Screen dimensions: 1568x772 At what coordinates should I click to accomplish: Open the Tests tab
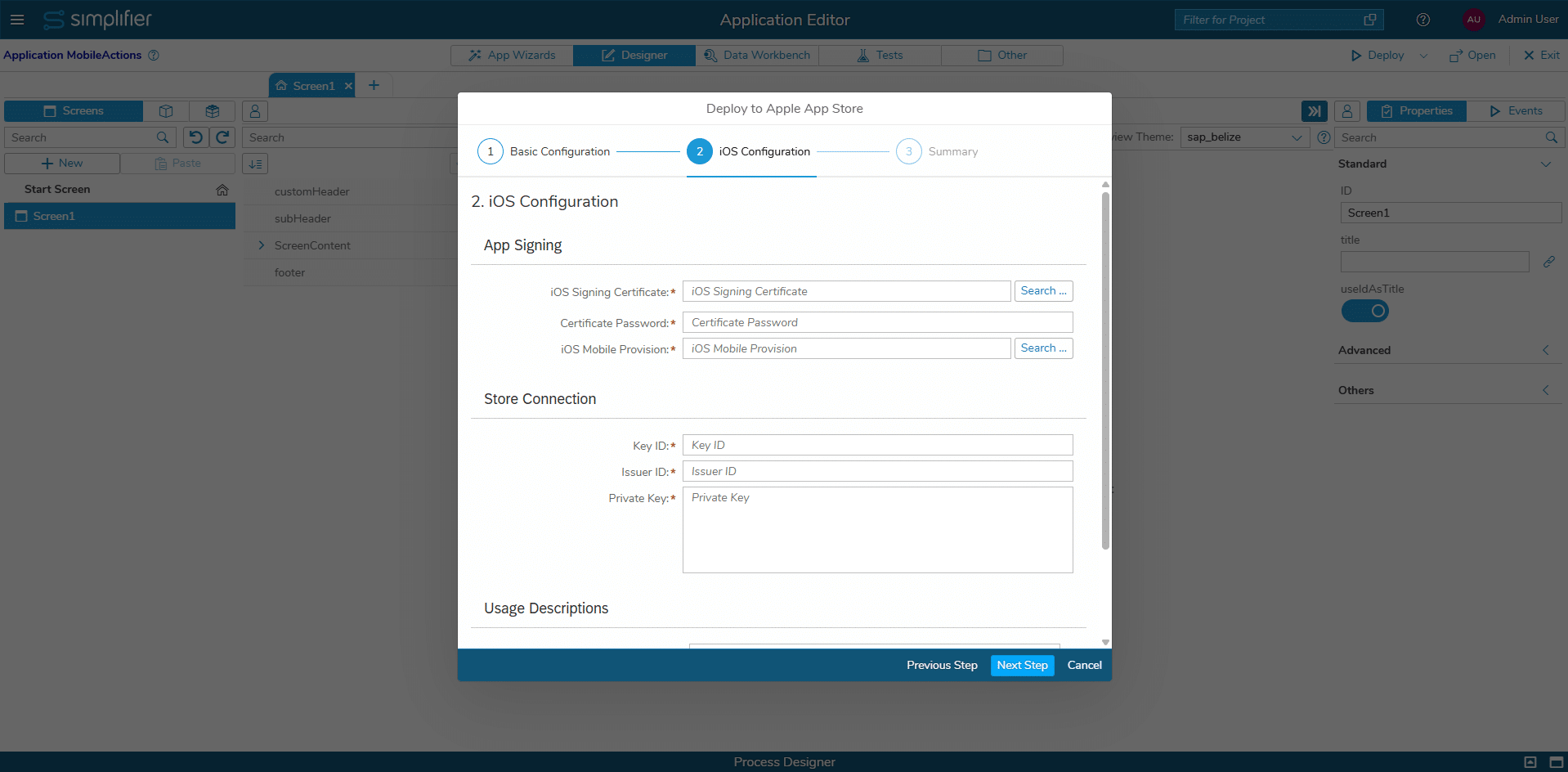[880, 56]
